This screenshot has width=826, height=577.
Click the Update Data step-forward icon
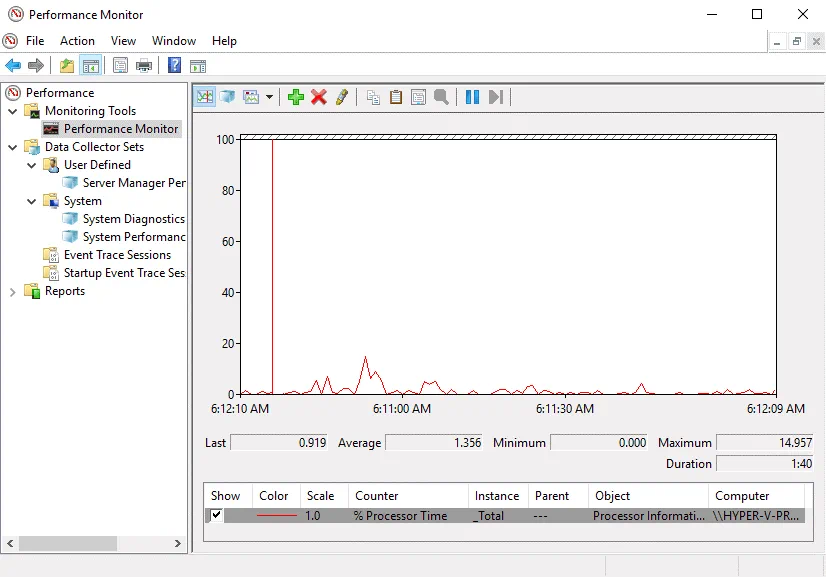click(x=495, y=97)
